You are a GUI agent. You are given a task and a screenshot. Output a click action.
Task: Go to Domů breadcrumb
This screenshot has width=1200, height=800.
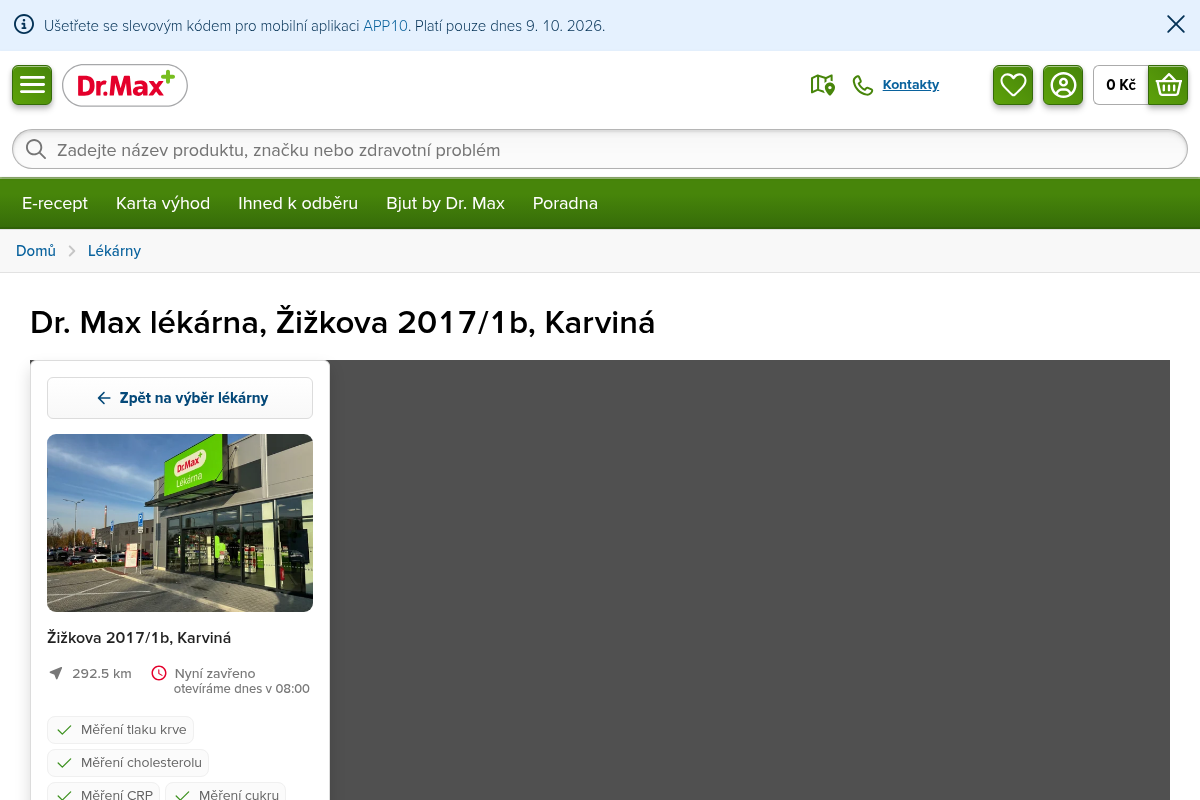(36, 251)
